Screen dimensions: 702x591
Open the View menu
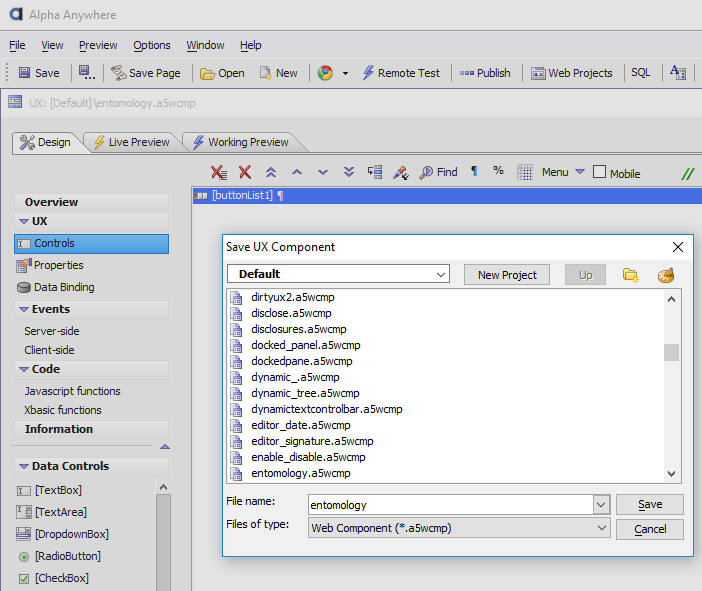click(52, 45)
